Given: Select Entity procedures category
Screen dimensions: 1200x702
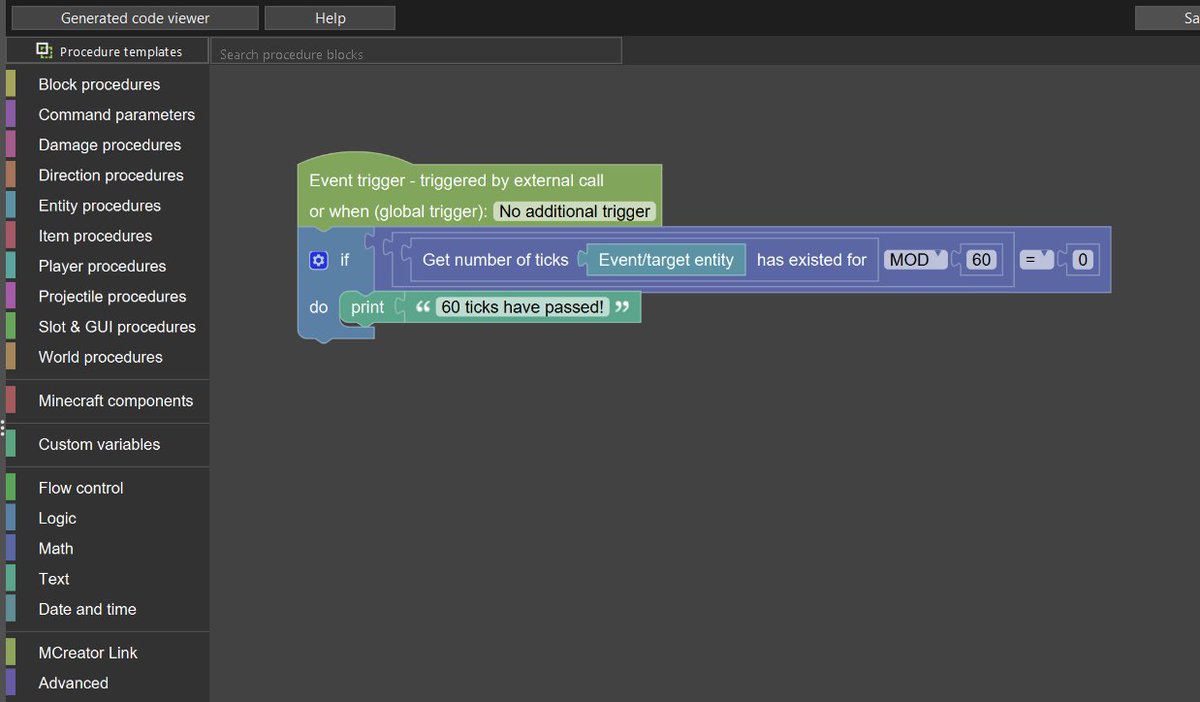Looking at the screenshot, I should (99, 206).
